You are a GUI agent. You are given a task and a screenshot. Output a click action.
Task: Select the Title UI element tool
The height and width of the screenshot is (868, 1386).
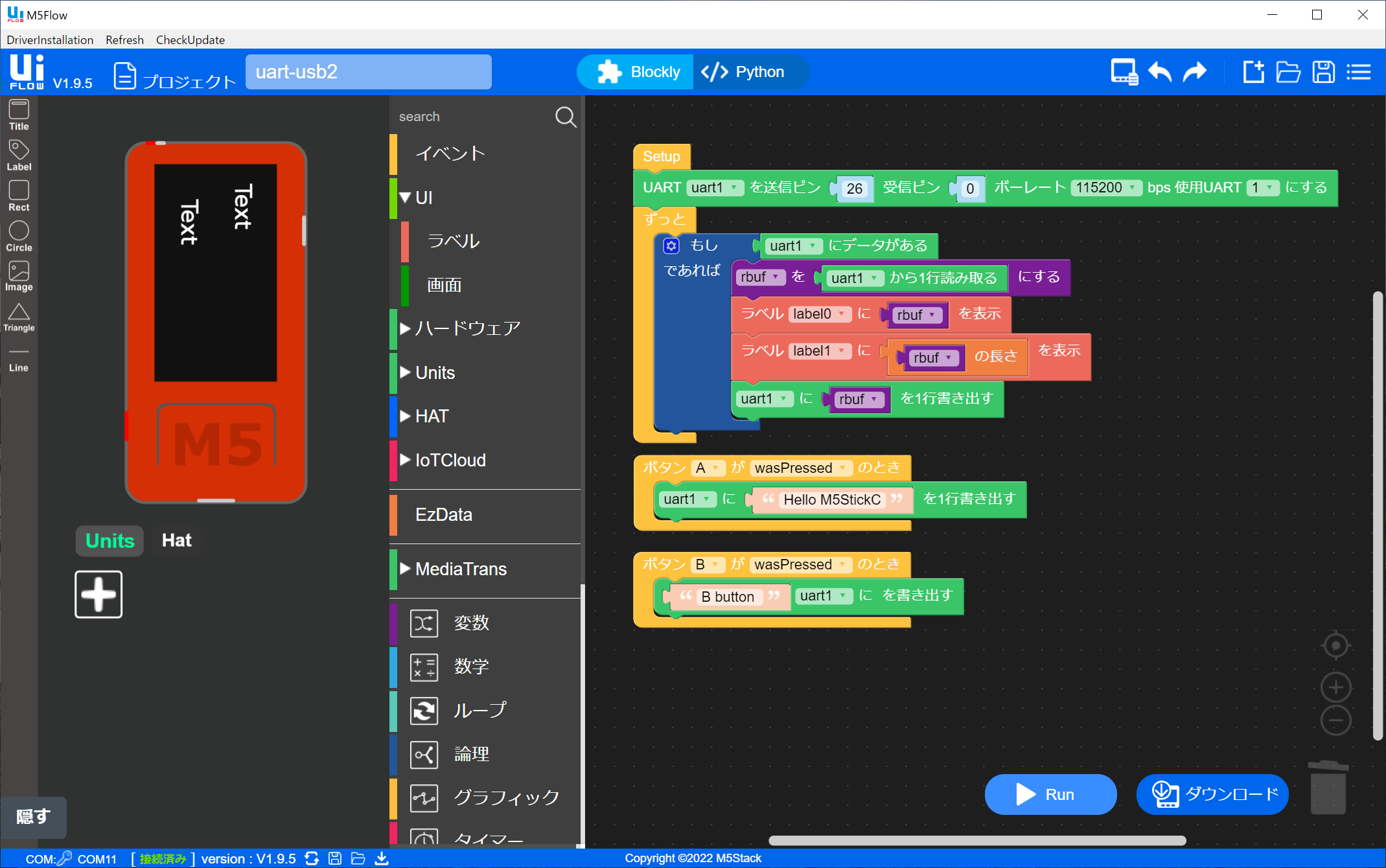19,115
